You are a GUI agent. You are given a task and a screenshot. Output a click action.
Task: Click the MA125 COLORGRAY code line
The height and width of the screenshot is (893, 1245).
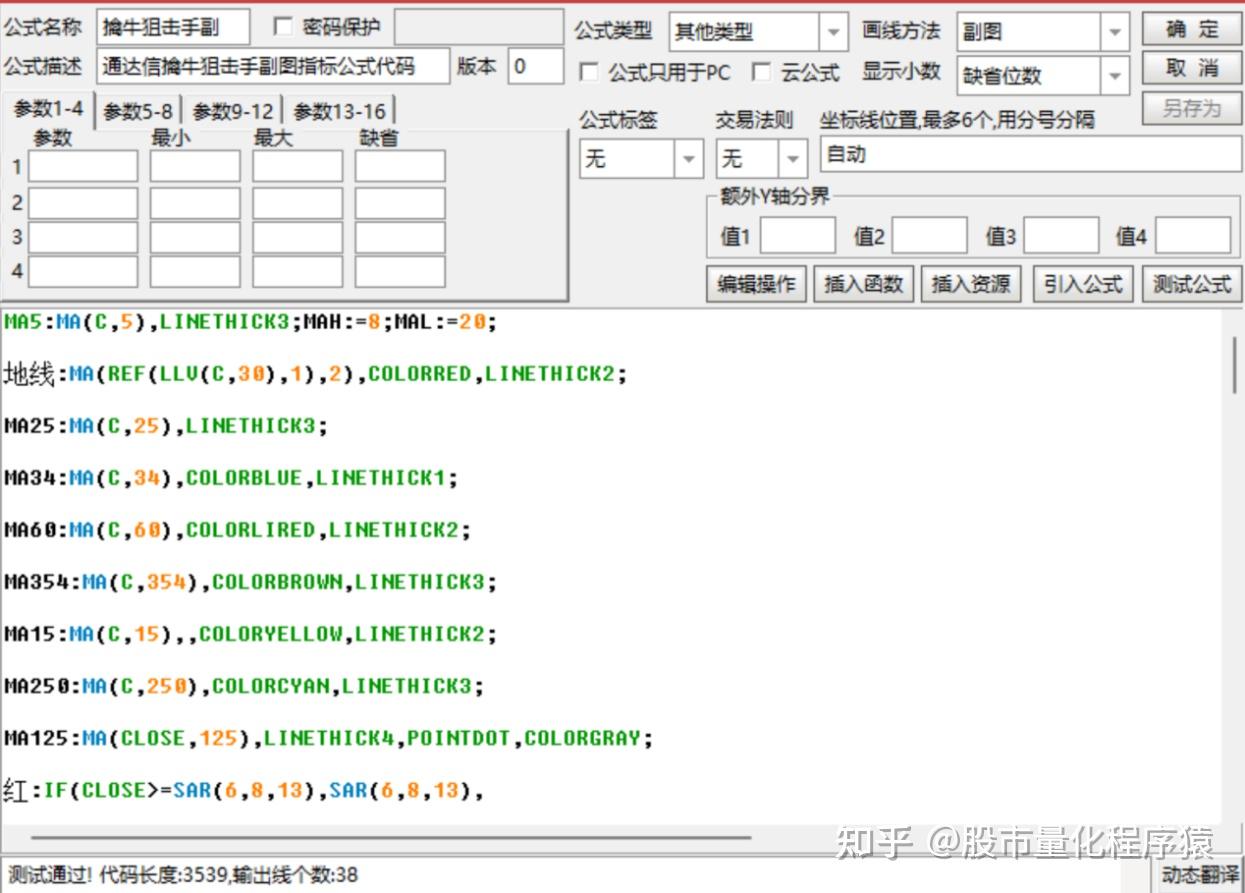(328, 738)
